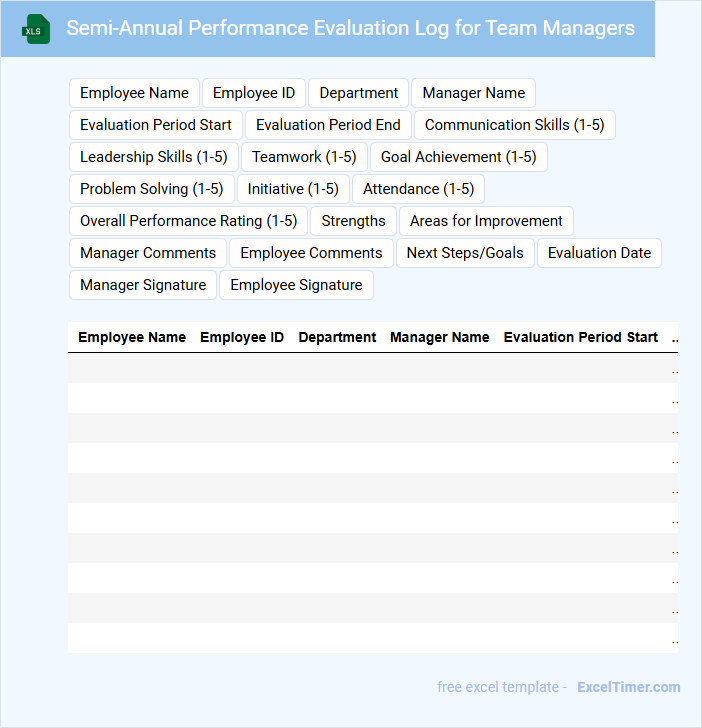Click the Problem Solving (1-5) tag

point(151,189)
